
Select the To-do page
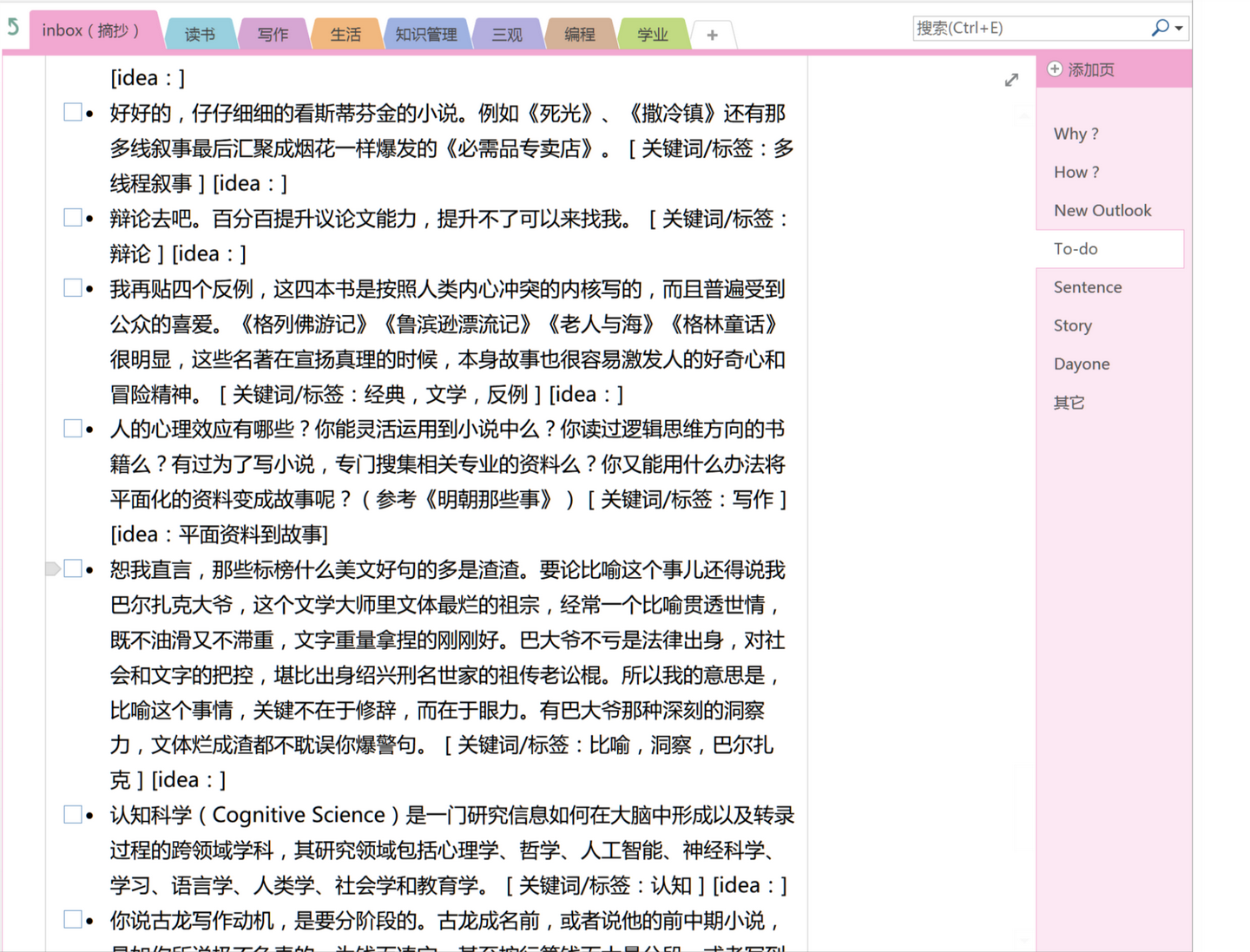(1111, 248)
